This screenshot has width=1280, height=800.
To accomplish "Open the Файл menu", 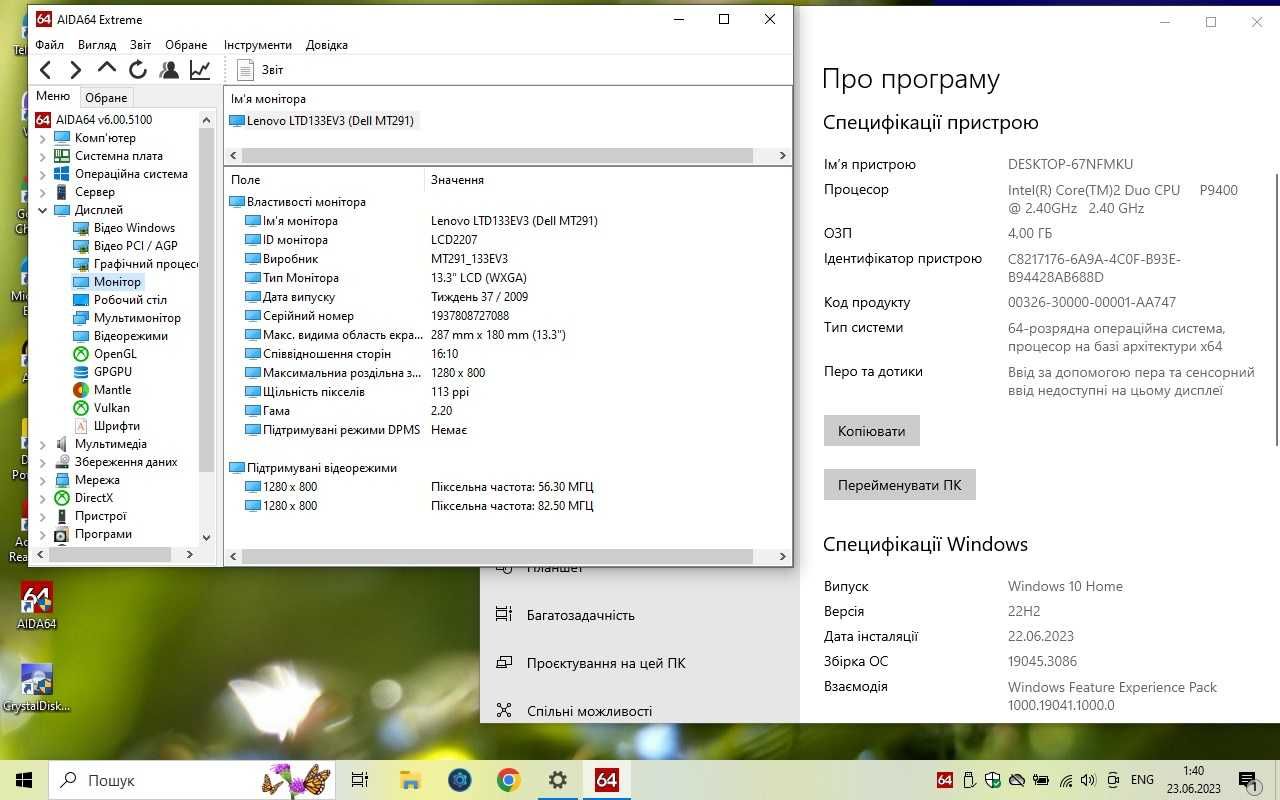I will [49, 45].
